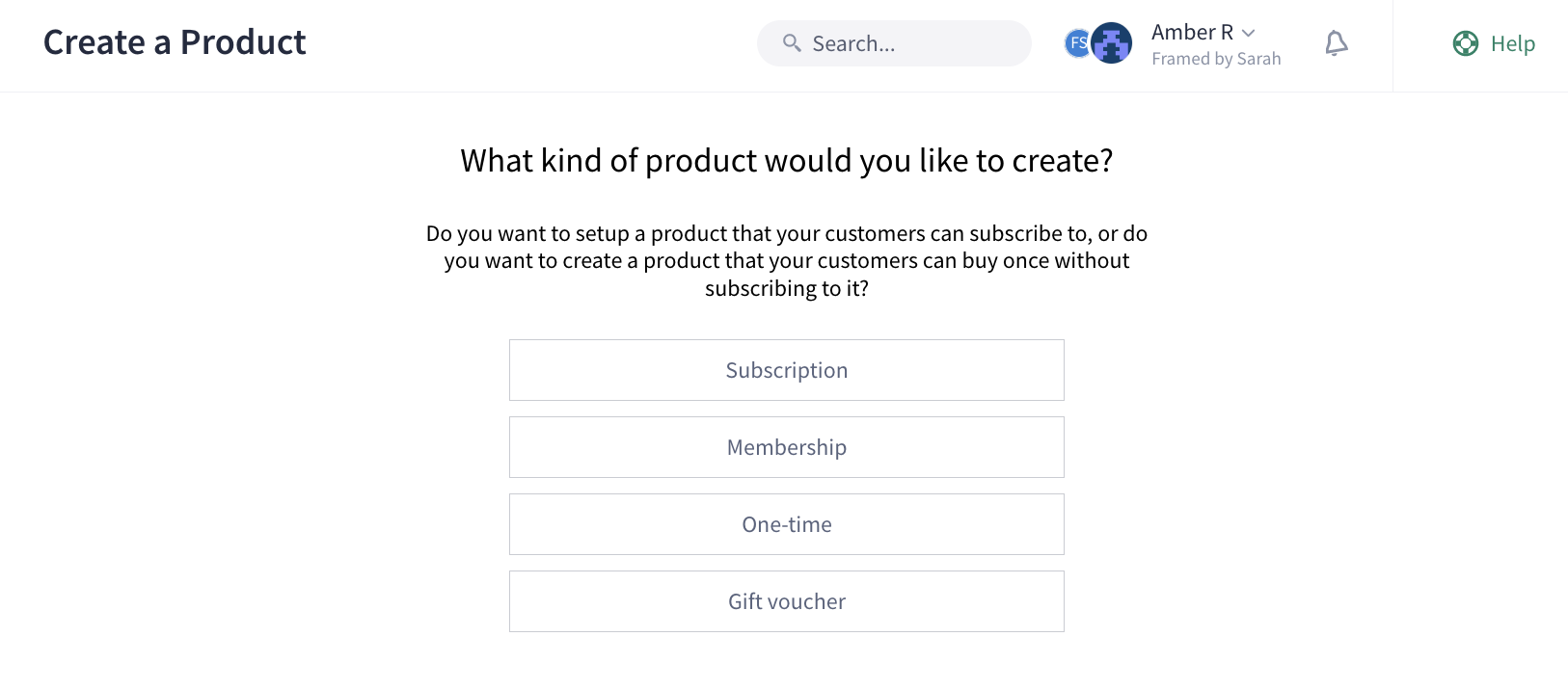Open notifications with the bell icon
The image size is (1568, 690).
(x=1336, y=43)
